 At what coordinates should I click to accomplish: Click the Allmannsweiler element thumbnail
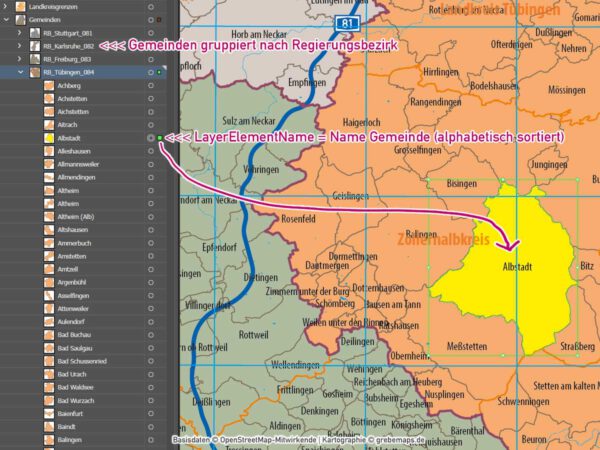(49, 164)
